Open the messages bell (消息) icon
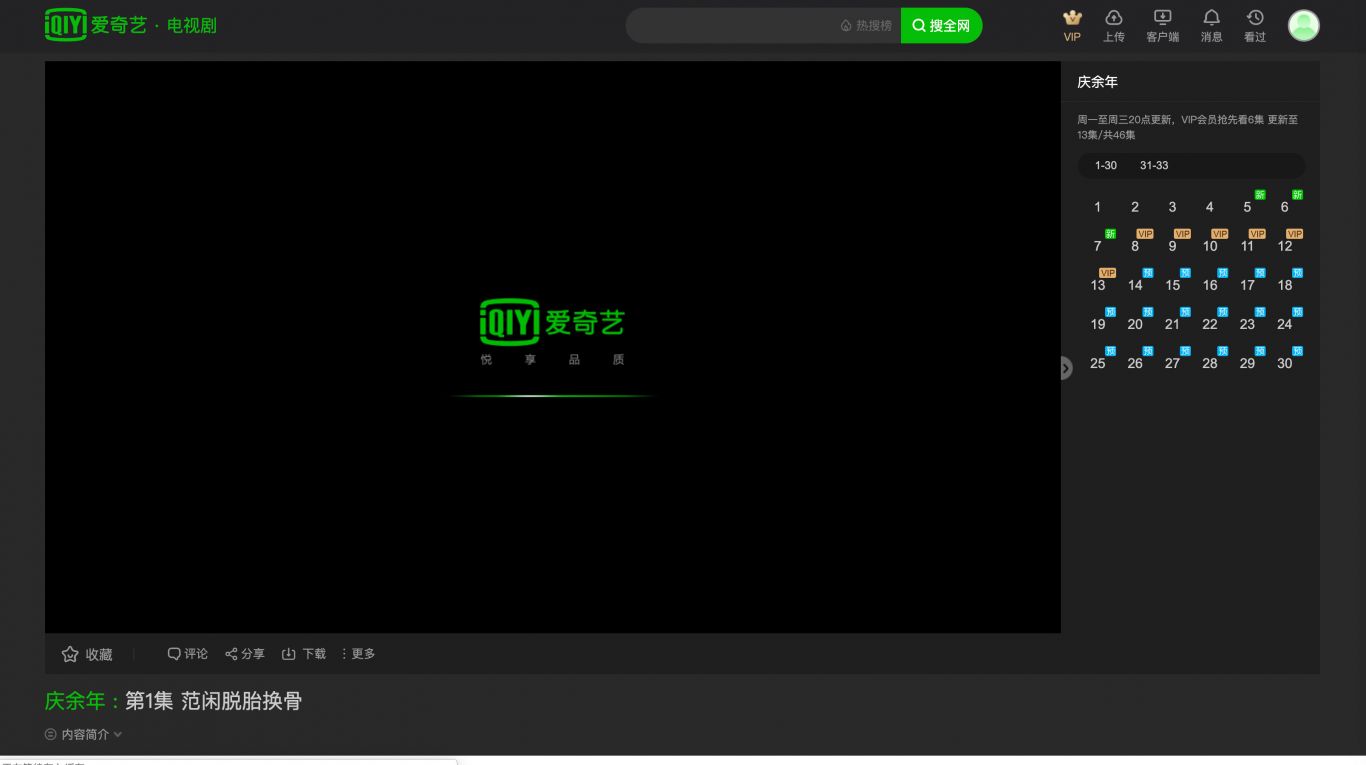This screenshot has width=1366, height=765. (1211, 26)
